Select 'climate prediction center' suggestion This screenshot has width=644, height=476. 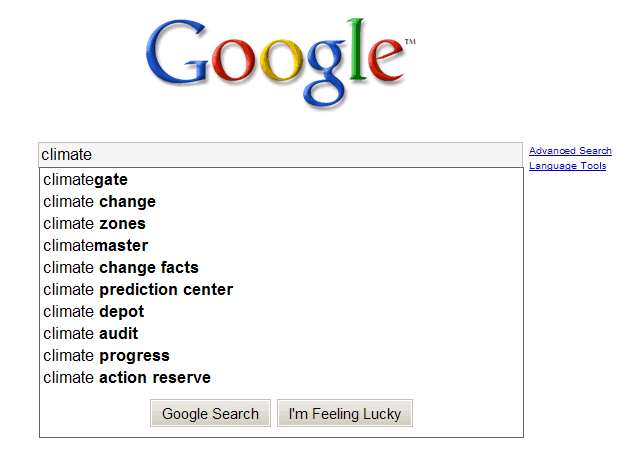pyautogui.click(x=138, y=290)
